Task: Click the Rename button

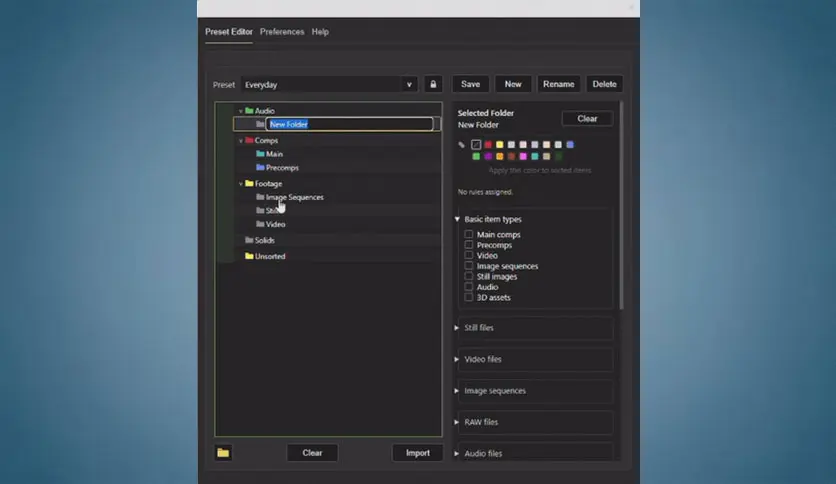Action: [559, 84]
